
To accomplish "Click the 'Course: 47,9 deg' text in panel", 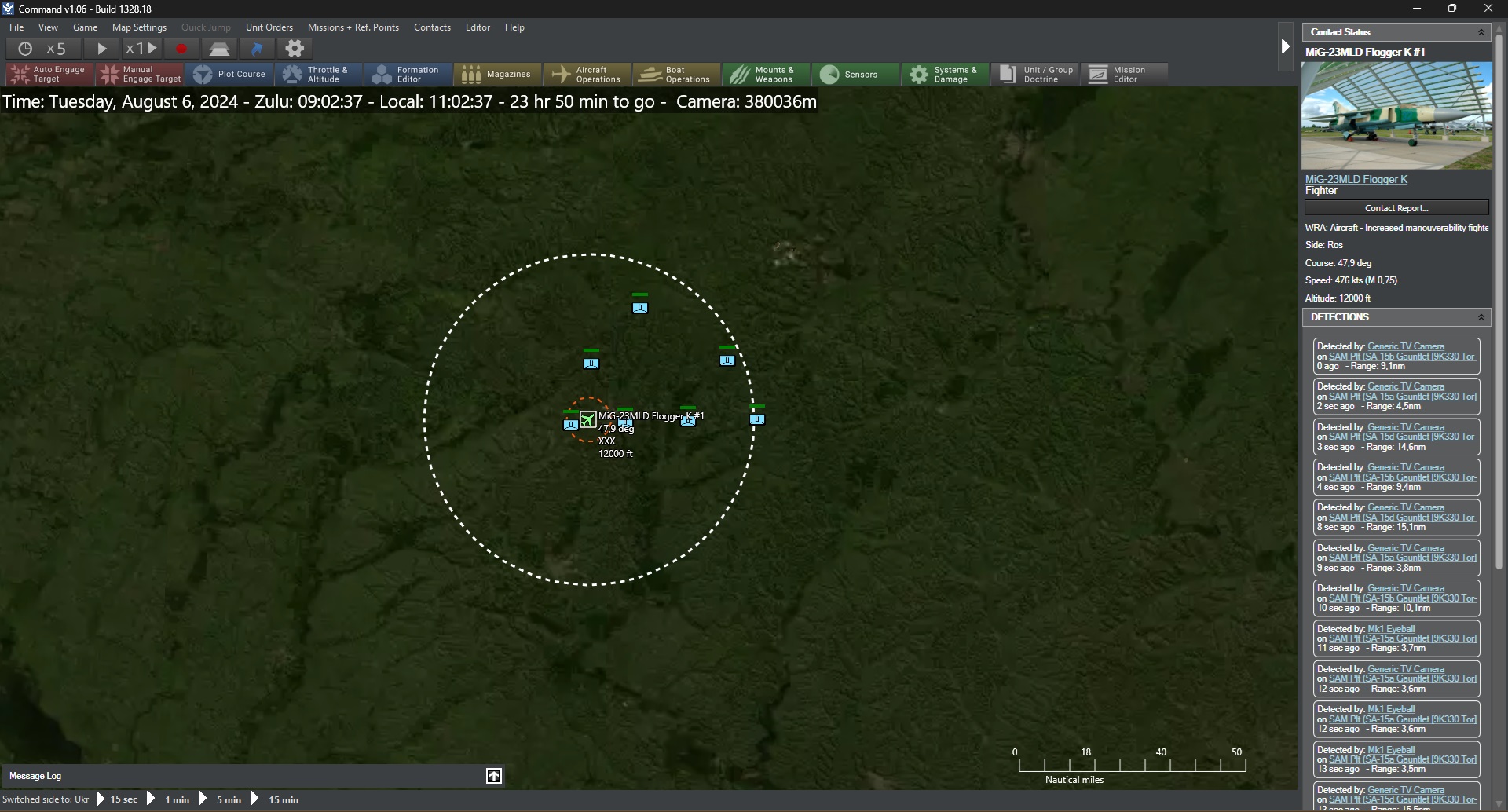I will coord(1338,263).
